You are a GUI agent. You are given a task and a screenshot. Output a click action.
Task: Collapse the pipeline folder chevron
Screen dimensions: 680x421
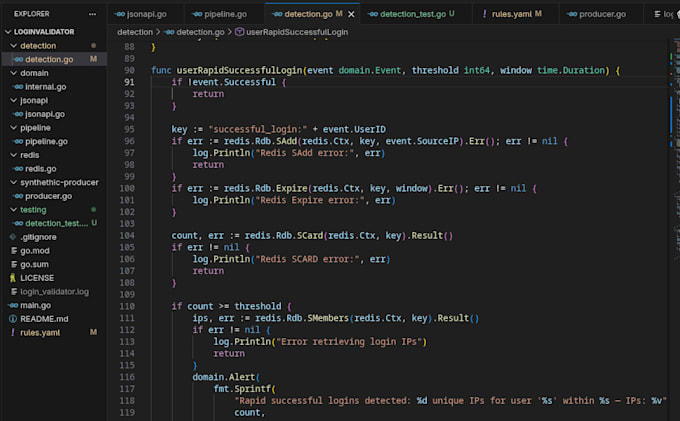click(13, 127)
